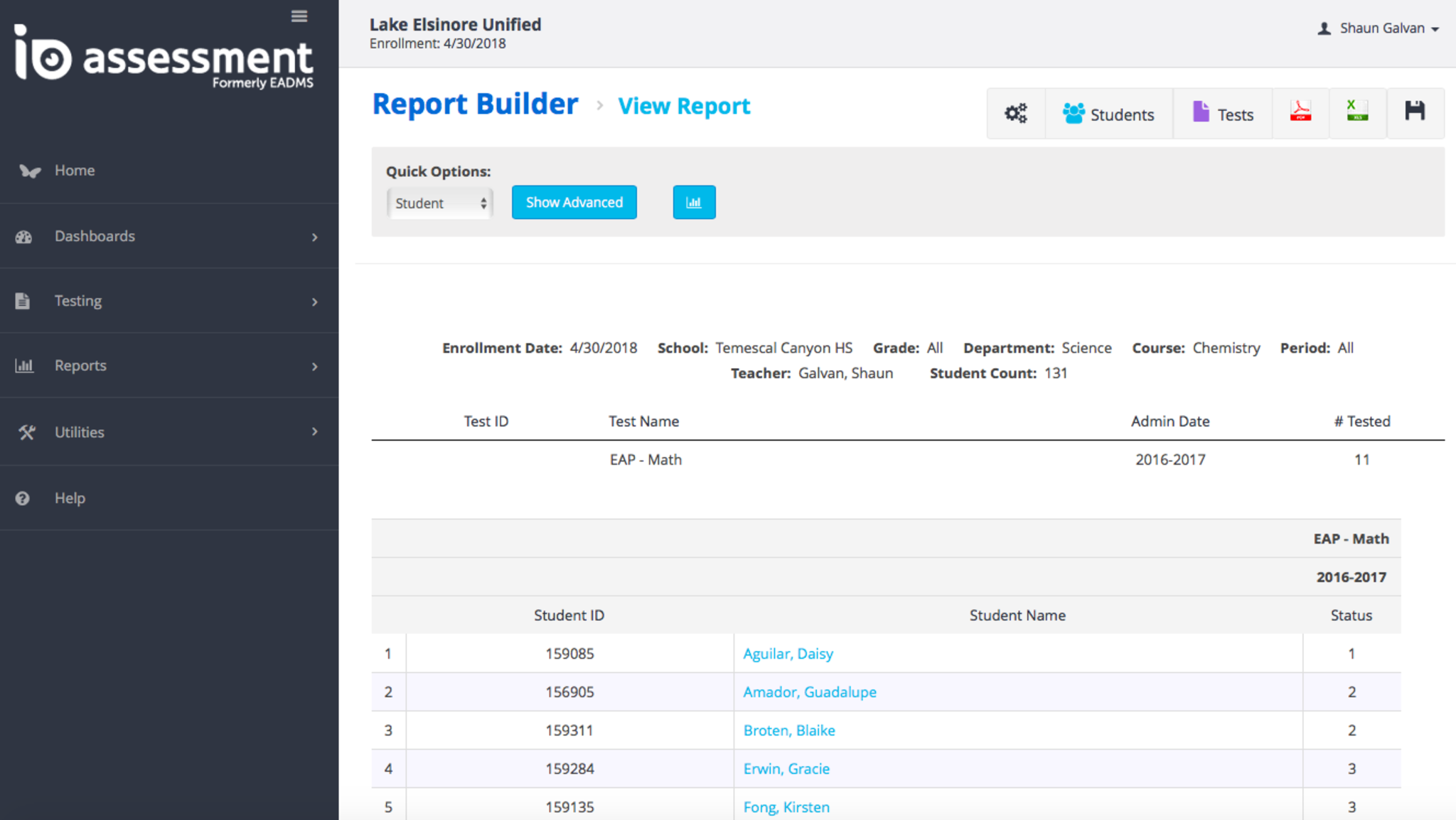Click the blue bar chart button
The height and width of the screenshot is (820, 1456).
coord(693,203)
